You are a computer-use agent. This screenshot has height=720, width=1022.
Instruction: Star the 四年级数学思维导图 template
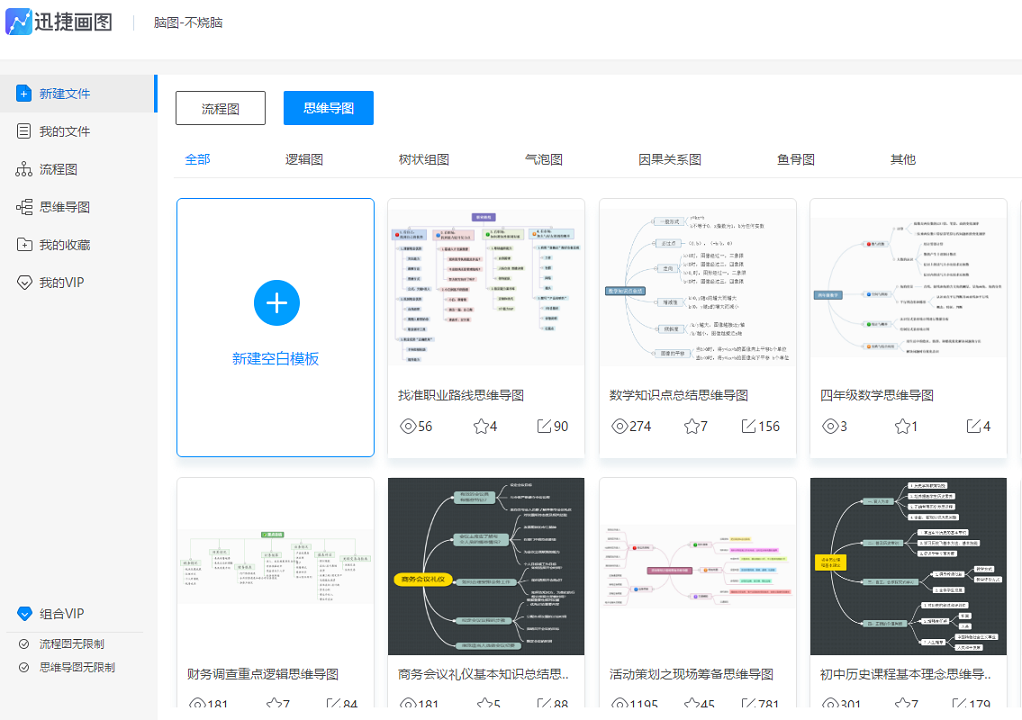click(x=902, y=426)
